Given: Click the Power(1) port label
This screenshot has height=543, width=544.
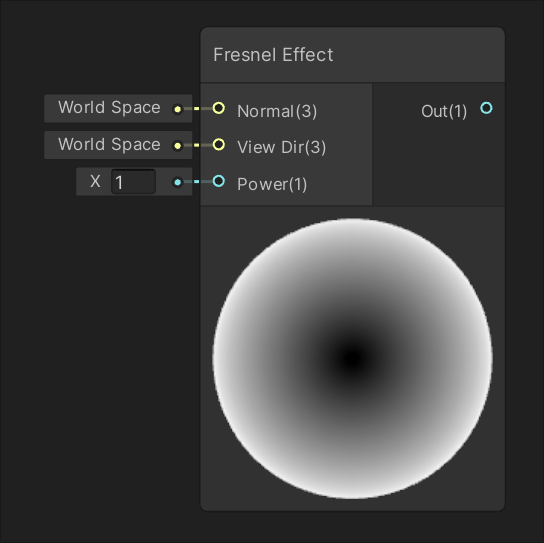Looking at the screenshot, I should pos(272,184).
